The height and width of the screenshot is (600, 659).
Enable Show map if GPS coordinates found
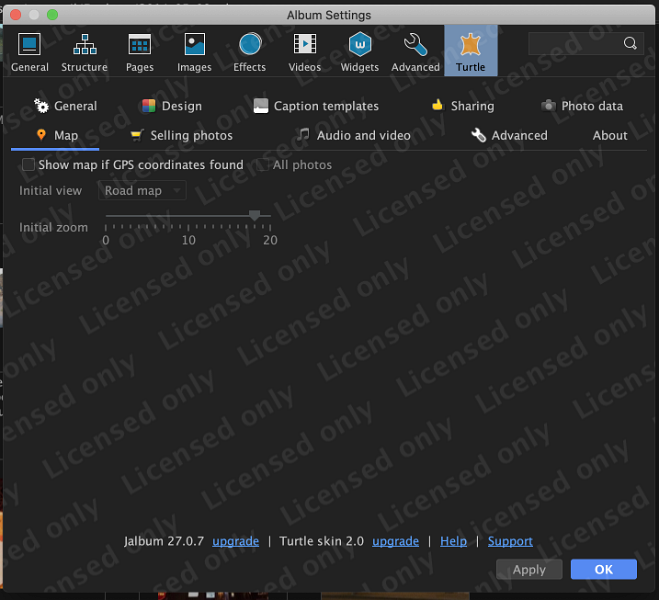(28, 164)
